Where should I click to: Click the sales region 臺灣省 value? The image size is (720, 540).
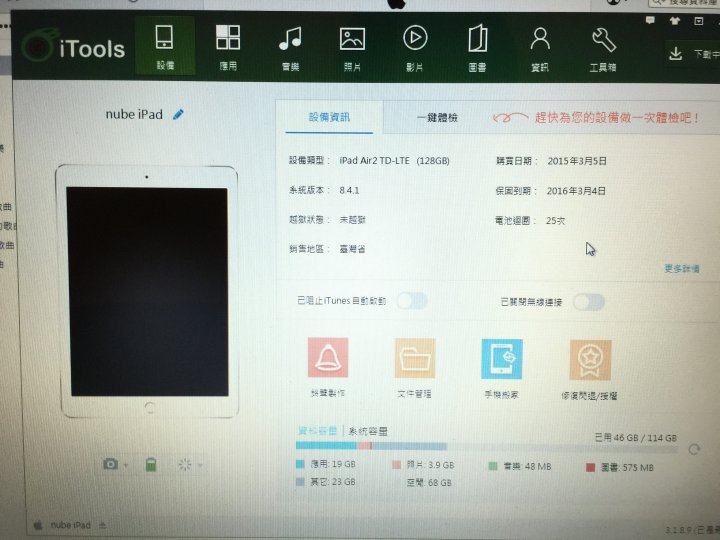point(352,249)
